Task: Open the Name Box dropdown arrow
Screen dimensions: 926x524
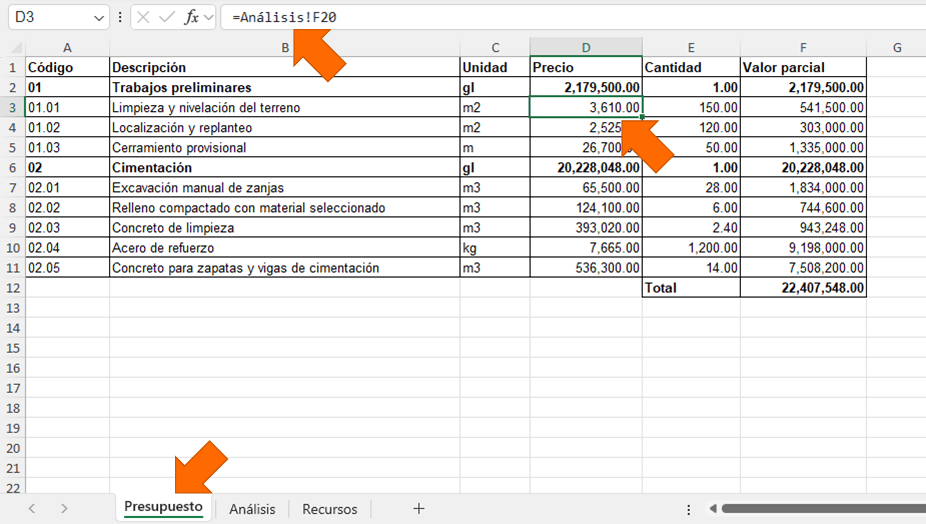Action: [x=99, y=18]
